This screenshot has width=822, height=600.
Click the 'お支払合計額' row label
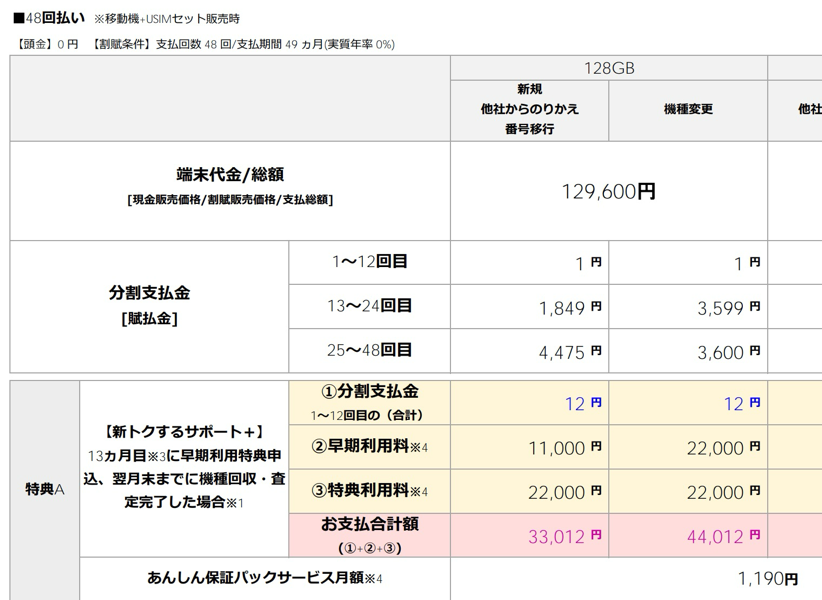[x=370, y=524]
